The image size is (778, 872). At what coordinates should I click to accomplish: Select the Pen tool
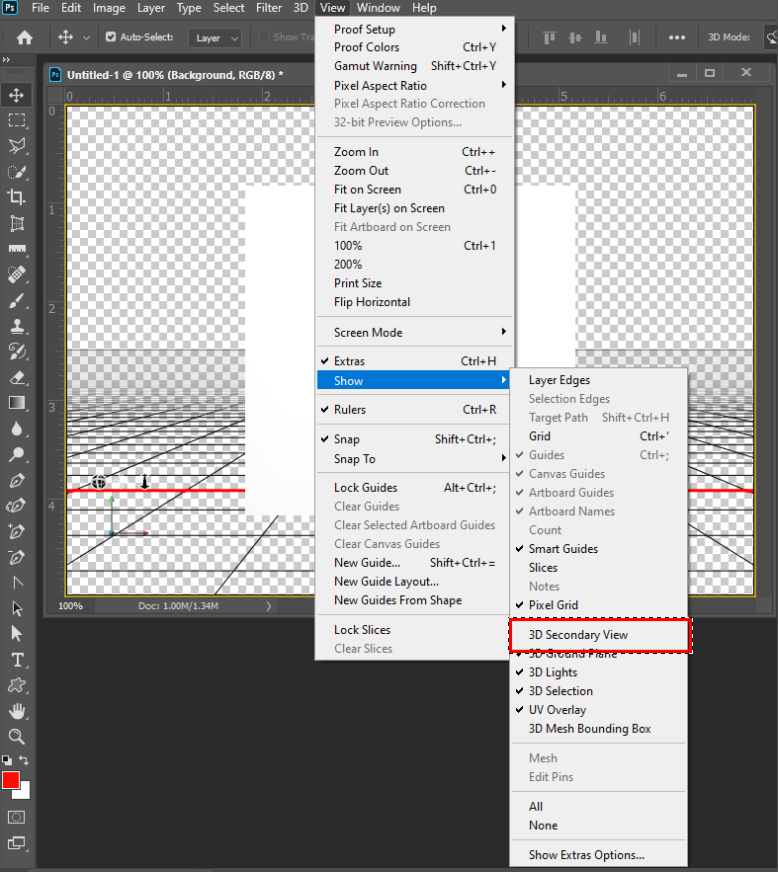click(x=17, y=481)
